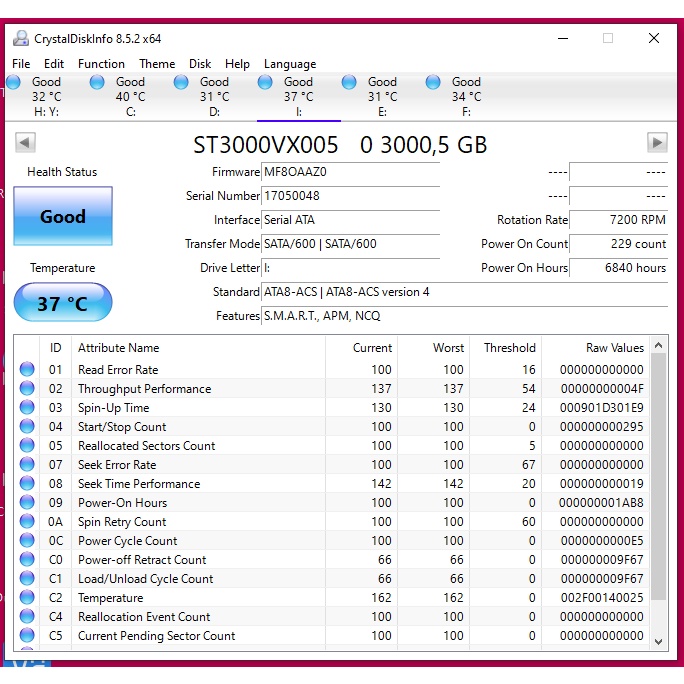Click the CrystalDiskInfo app icon in title bar
684x684 pixels.
[21, 38]
